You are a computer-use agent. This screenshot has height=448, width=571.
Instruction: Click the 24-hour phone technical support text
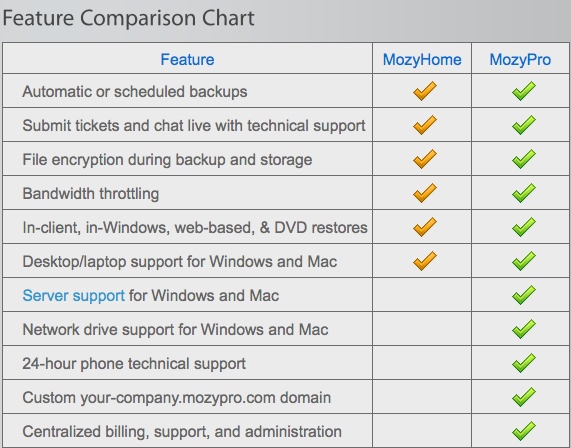[134, 363]
